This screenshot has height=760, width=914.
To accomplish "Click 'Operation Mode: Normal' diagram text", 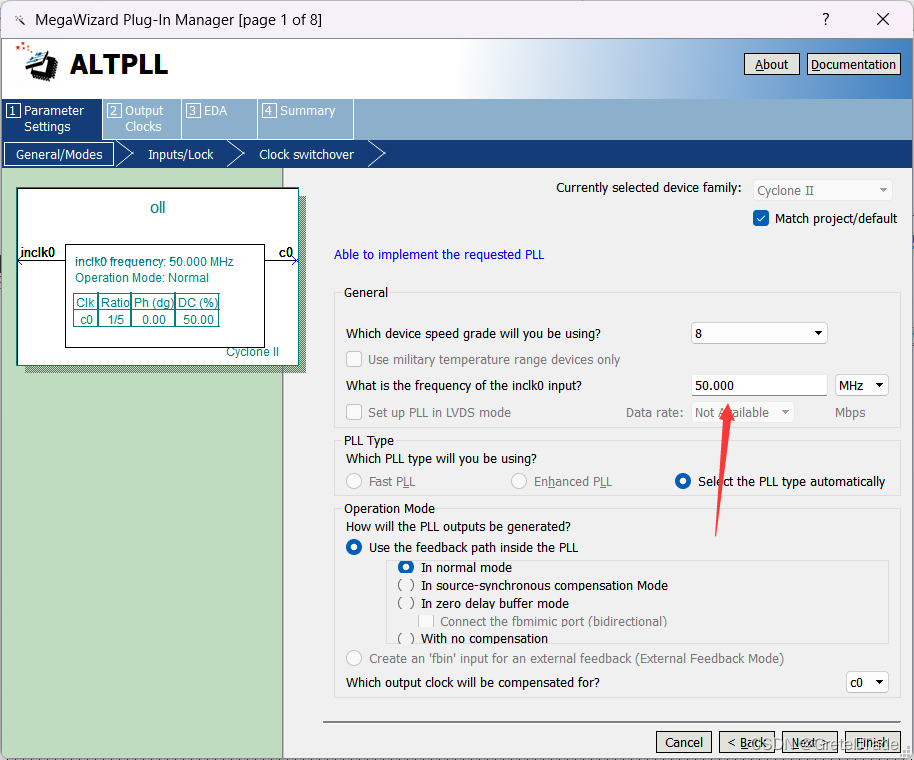I will (142, 278).
